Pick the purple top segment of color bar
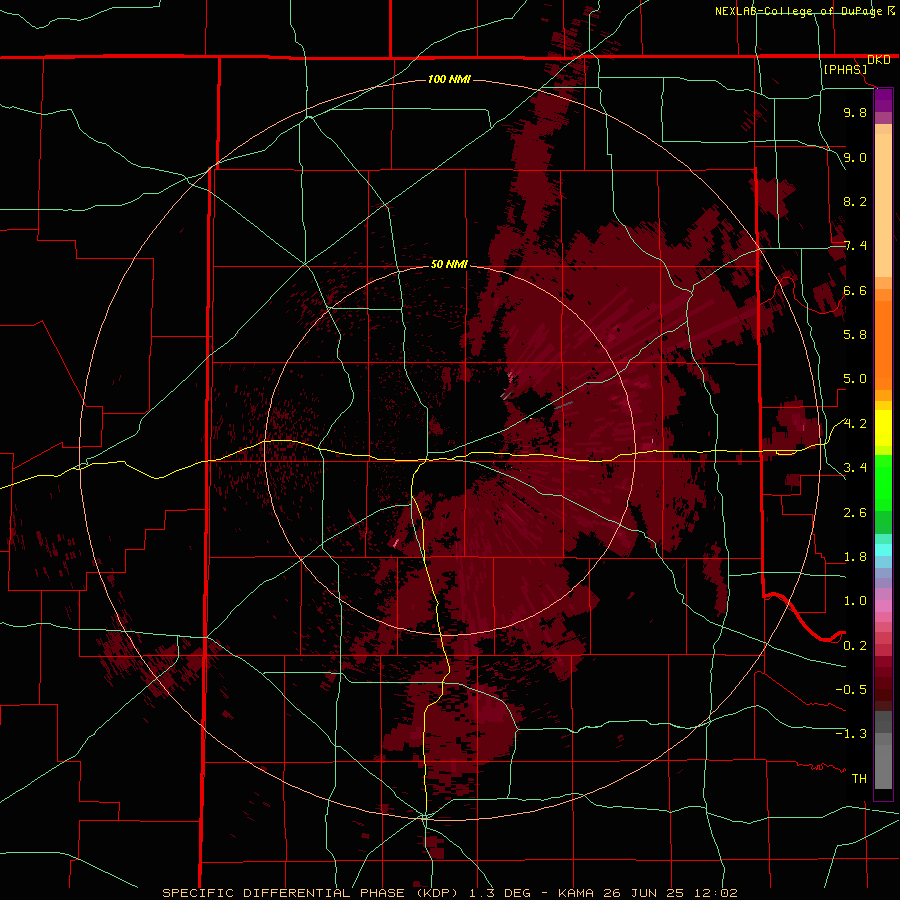The width and height of the screenshot is (900, 900). pyautogui.click(x=883, y=100)
